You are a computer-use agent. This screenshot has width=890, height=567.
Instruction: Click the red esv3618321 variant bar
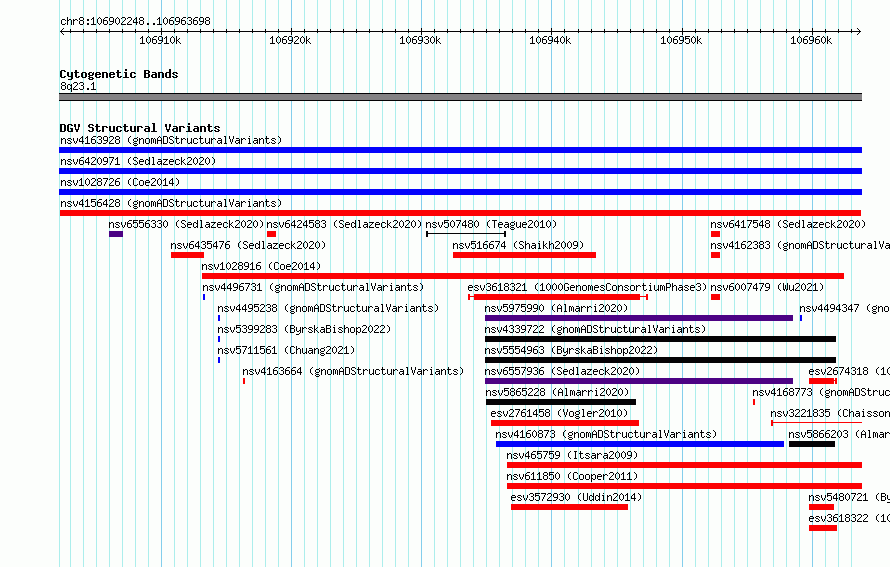click(x=558, y=297)
